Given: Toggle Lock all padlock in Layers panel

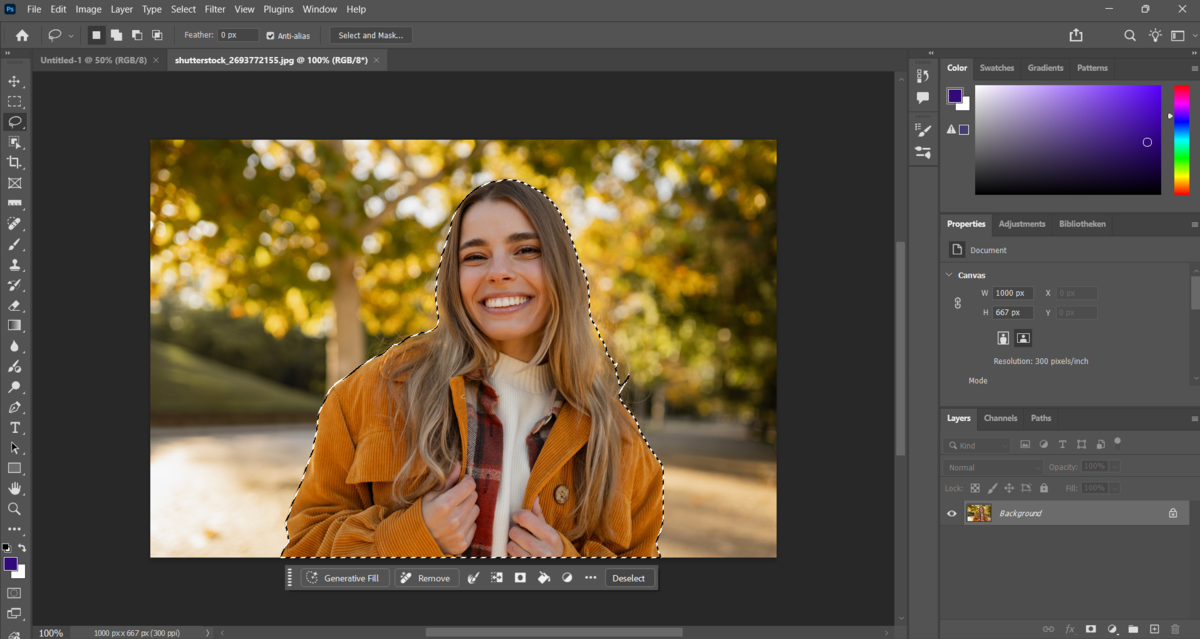Looking at the screenshot, I should (x=1044, y=488).
